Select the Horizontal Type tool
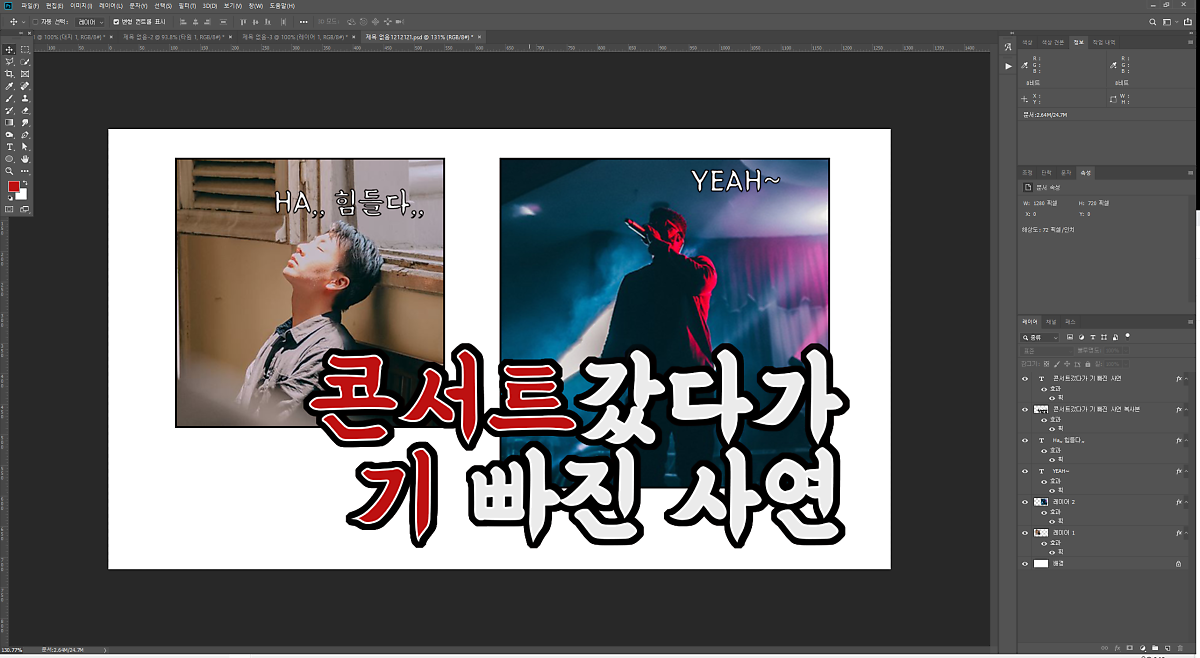1200x658 pixels. point(10,147)
